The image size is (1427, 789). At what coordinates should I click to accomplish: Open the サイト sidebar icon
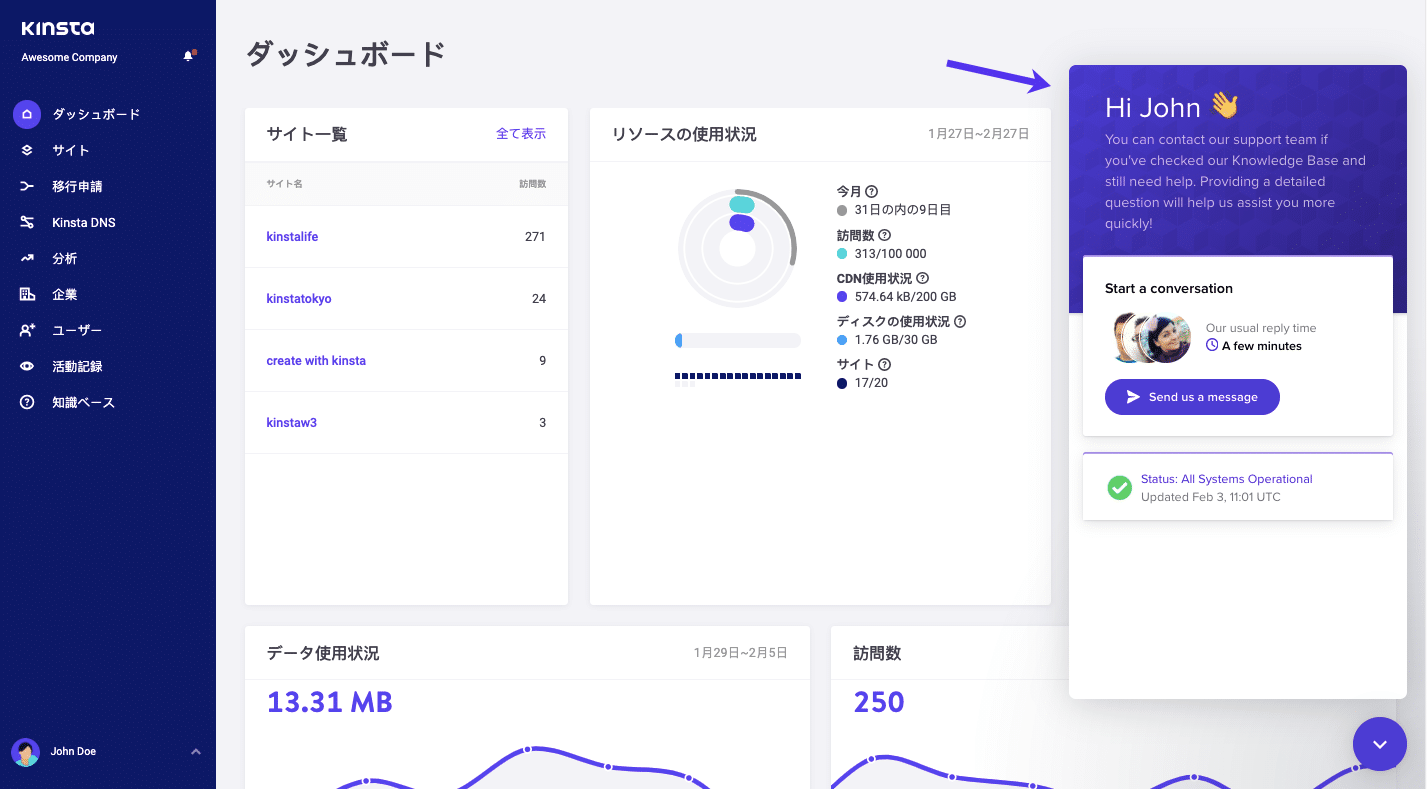[x=27, y=150]
